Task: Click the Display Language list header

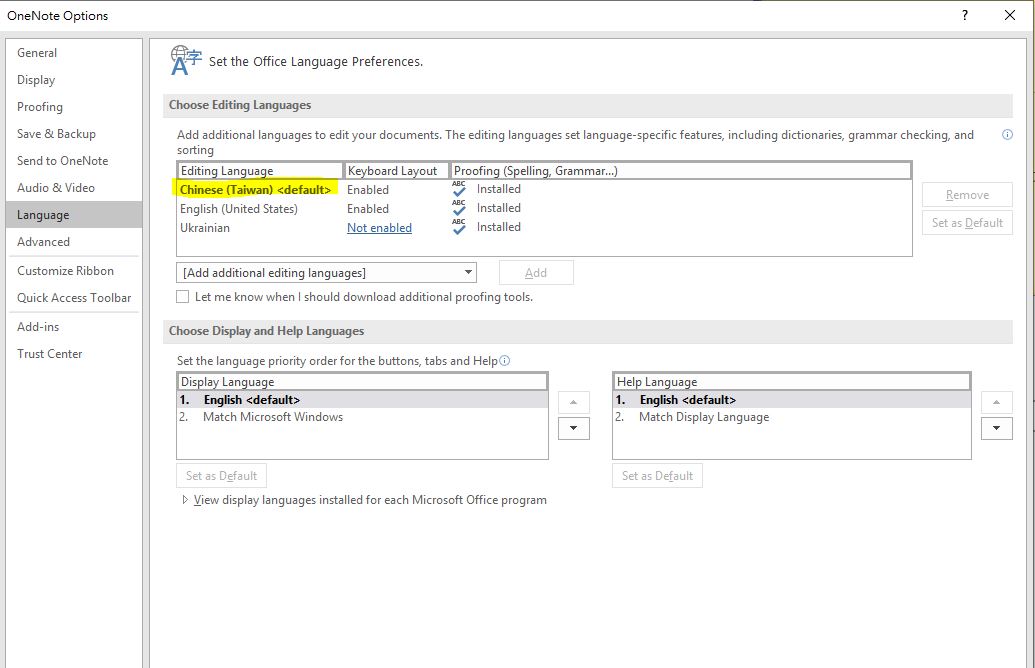Action: (362, 382)
